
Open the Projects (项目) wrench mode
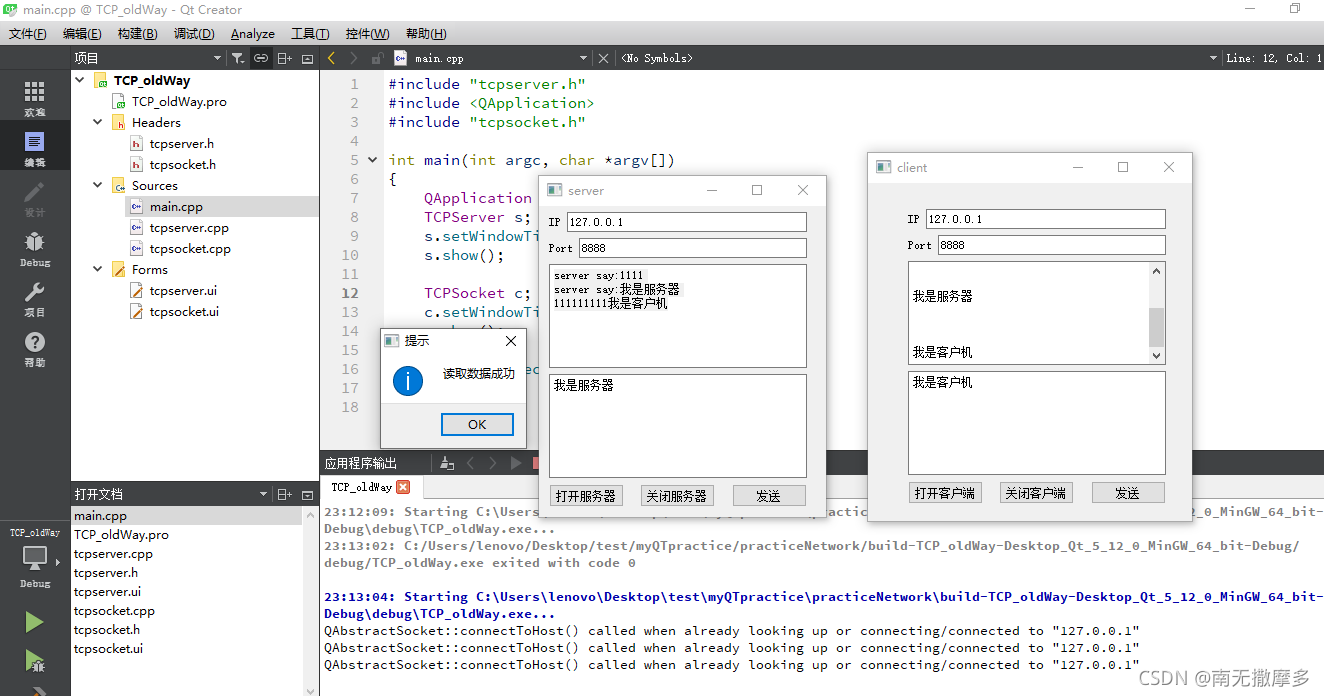(x=35, y=299)
